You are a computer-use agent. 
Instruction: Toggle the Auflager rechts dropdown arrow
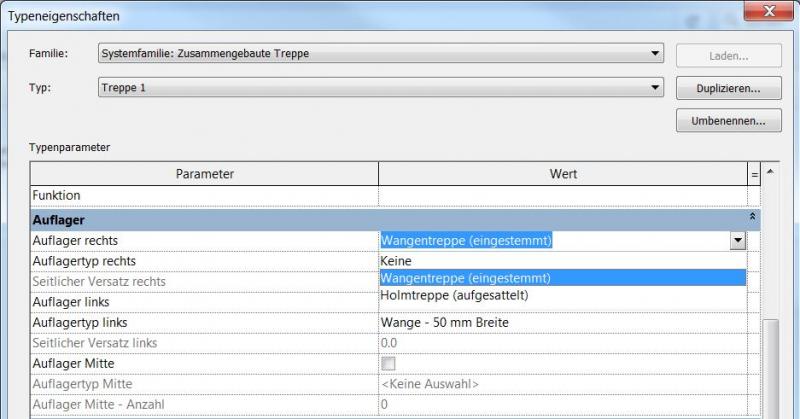738,240
